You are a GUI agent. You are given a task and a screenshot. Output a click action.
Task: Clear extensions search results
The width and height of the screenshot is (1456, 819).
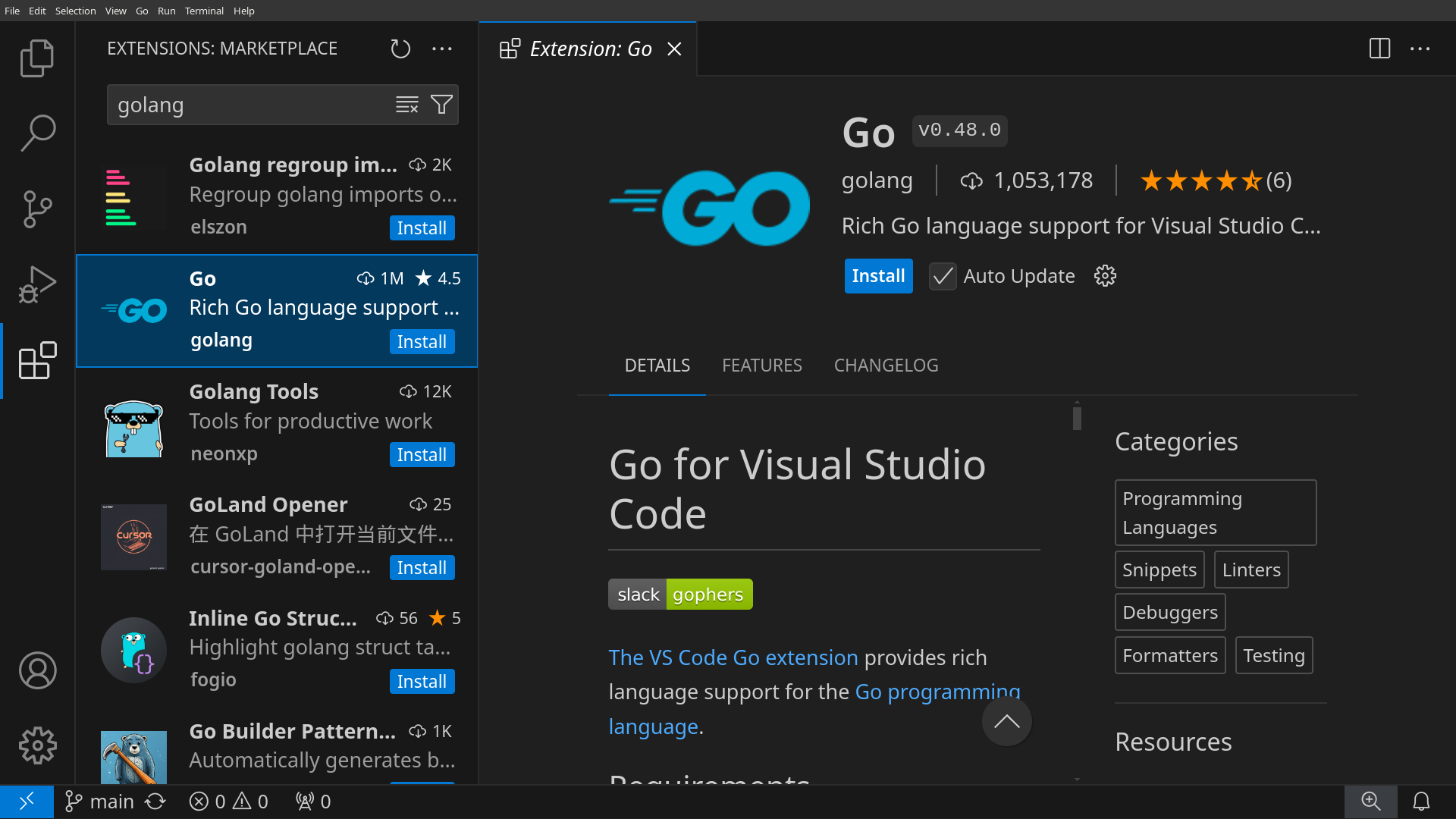(x=407, y=105)
